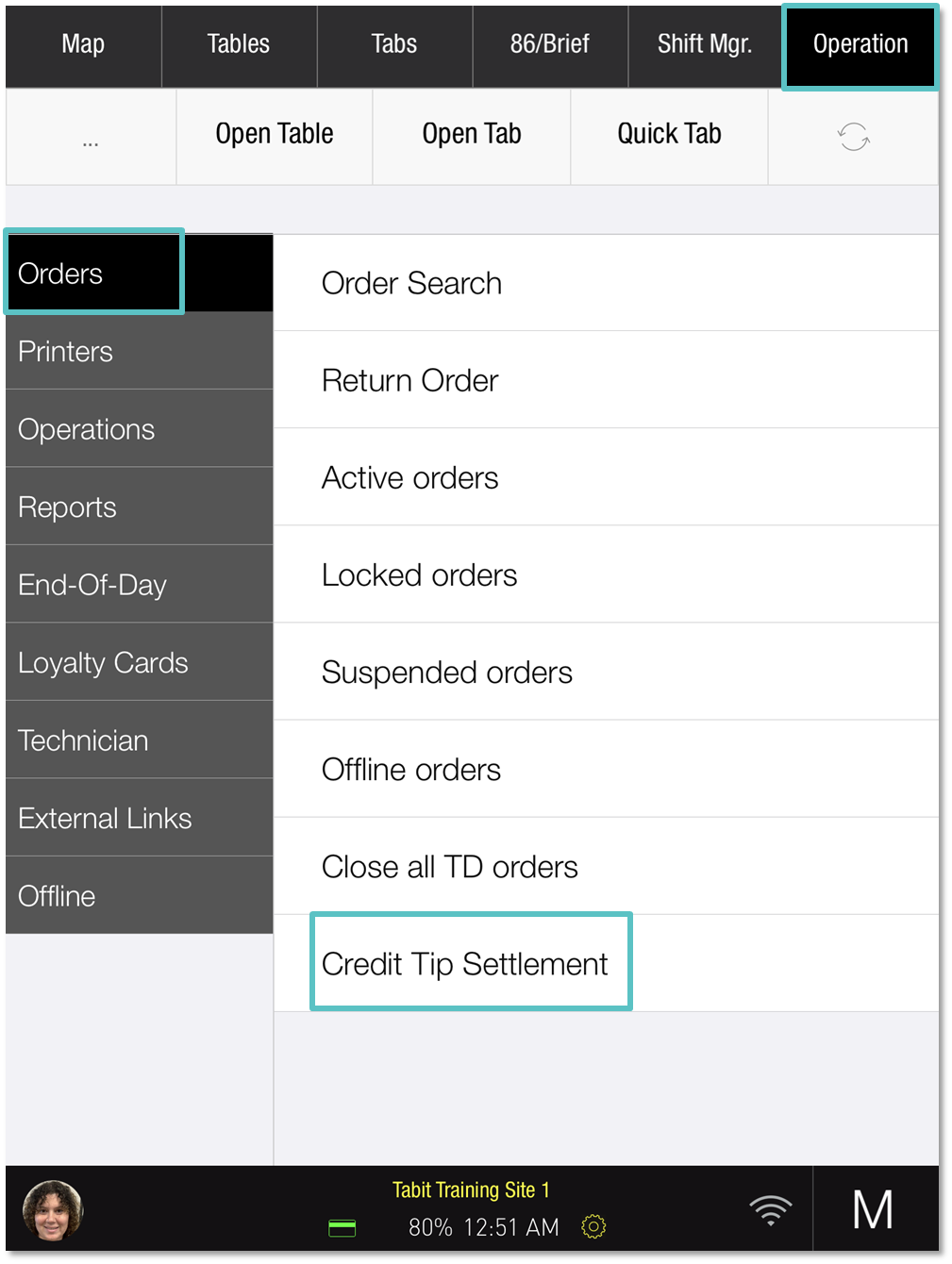
Task: Tap the Wi-Fi signal icon
Action: click(x=771, y=1209)
